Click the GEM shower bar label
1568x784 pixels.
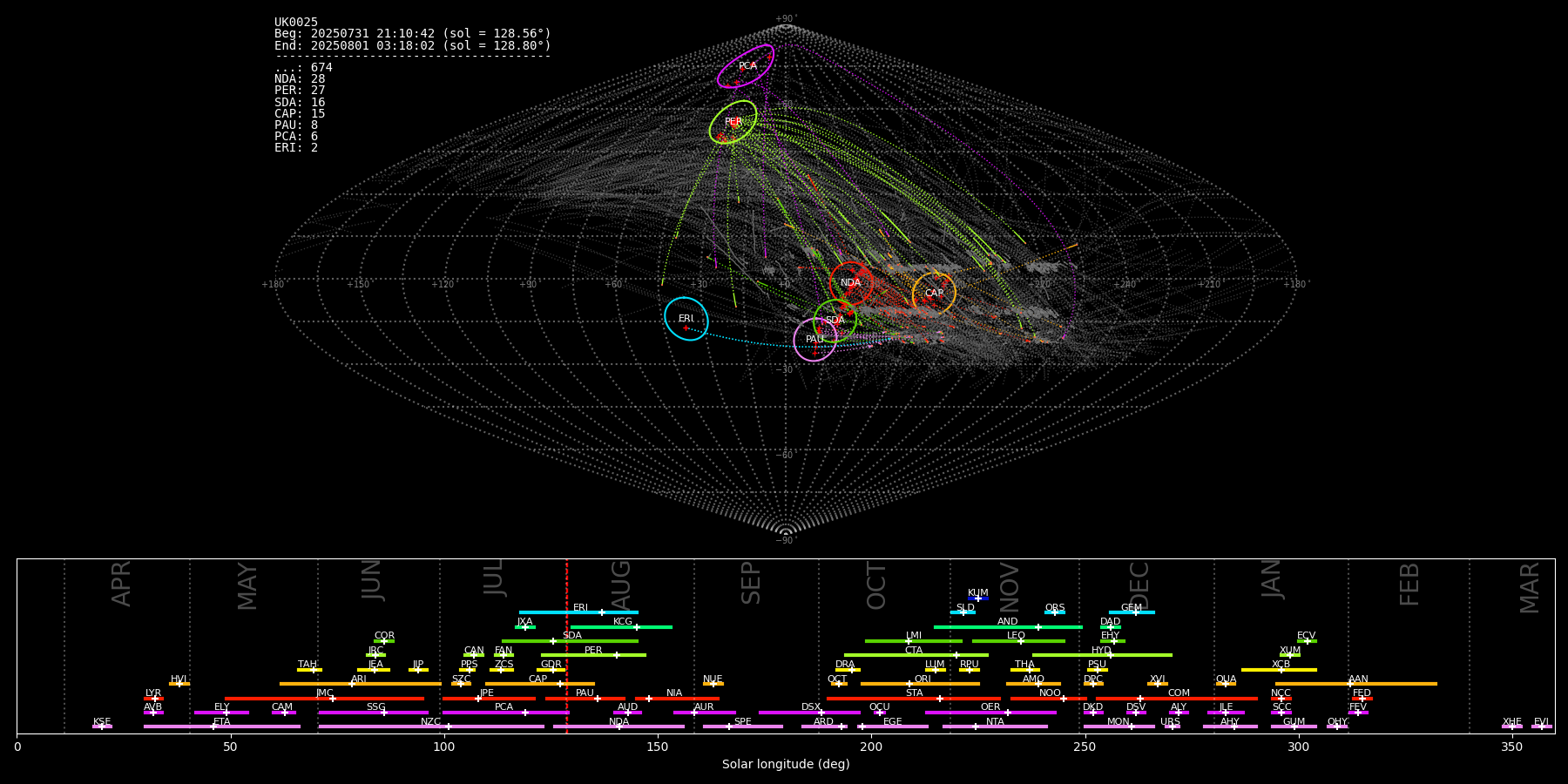1132,608
